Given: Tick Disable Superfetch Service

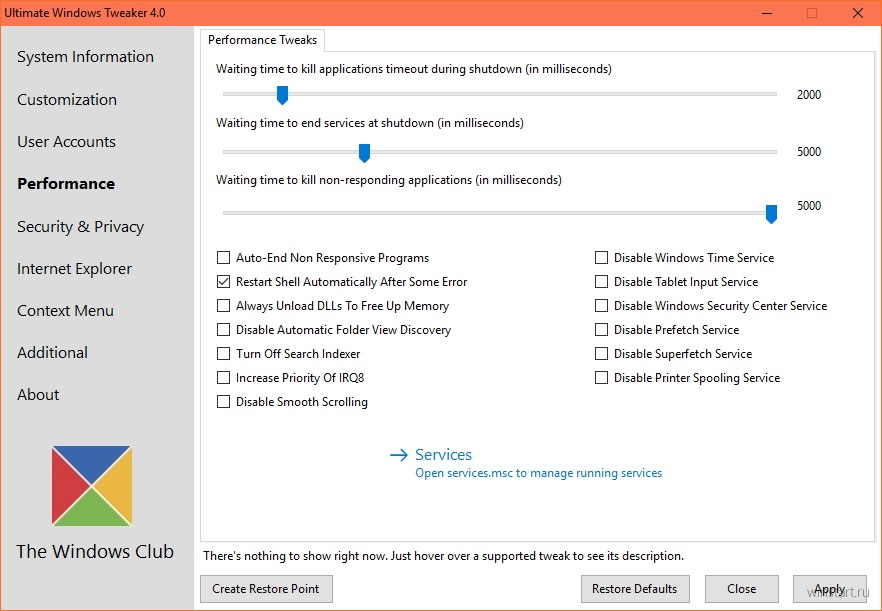Looking at the screenshot, I should click(601, 353).
